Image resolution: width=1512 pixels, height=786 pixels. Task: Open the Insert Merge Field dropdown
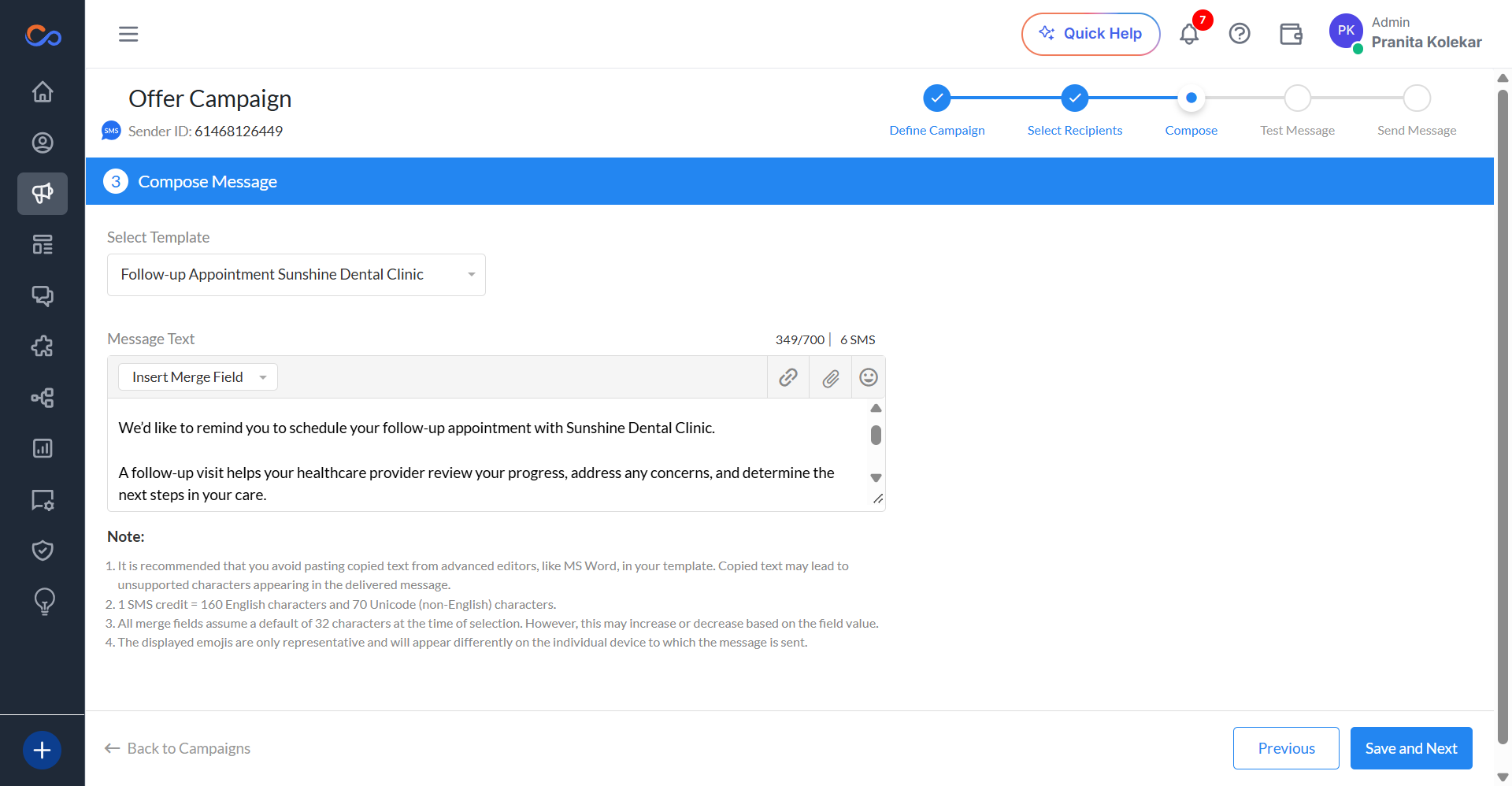point(198,377)
